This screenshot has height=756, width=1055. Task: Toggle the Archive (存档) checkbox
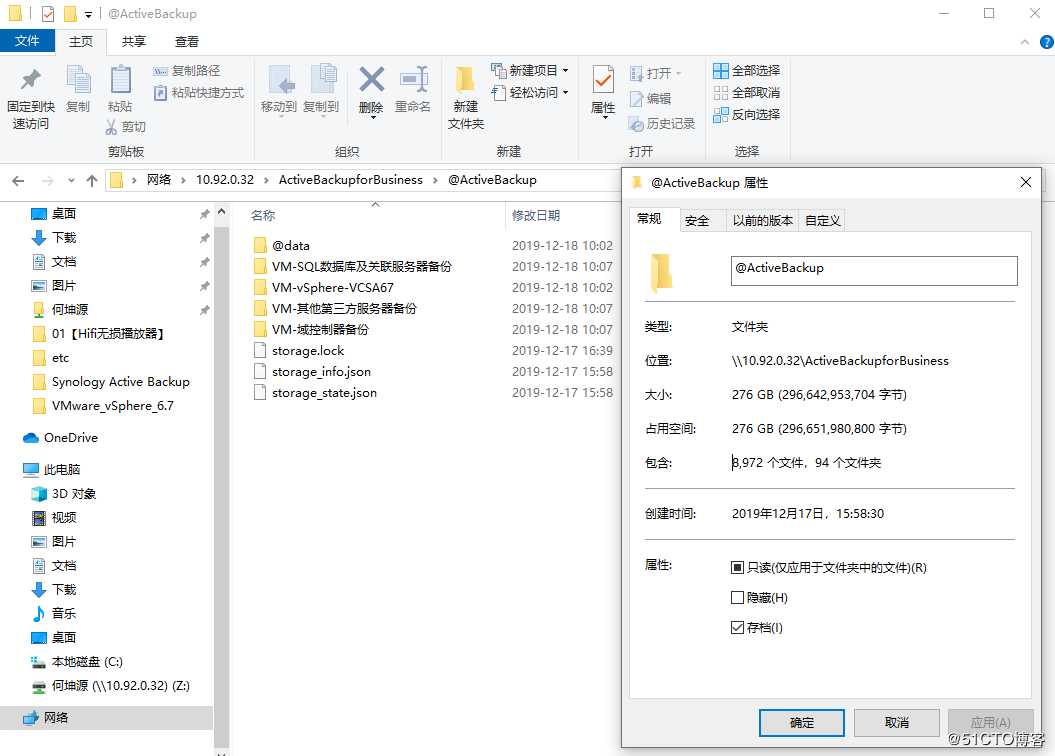pos(737,628)
